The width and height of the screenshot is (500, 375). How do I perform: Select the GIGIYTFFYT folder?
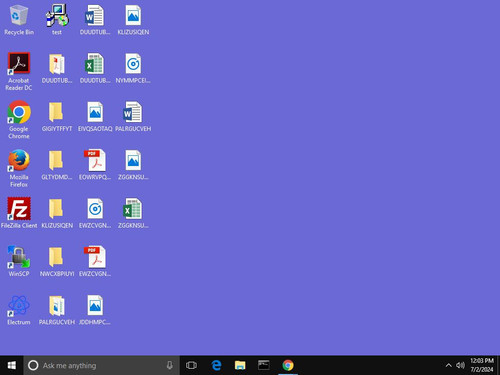point(57,117)
